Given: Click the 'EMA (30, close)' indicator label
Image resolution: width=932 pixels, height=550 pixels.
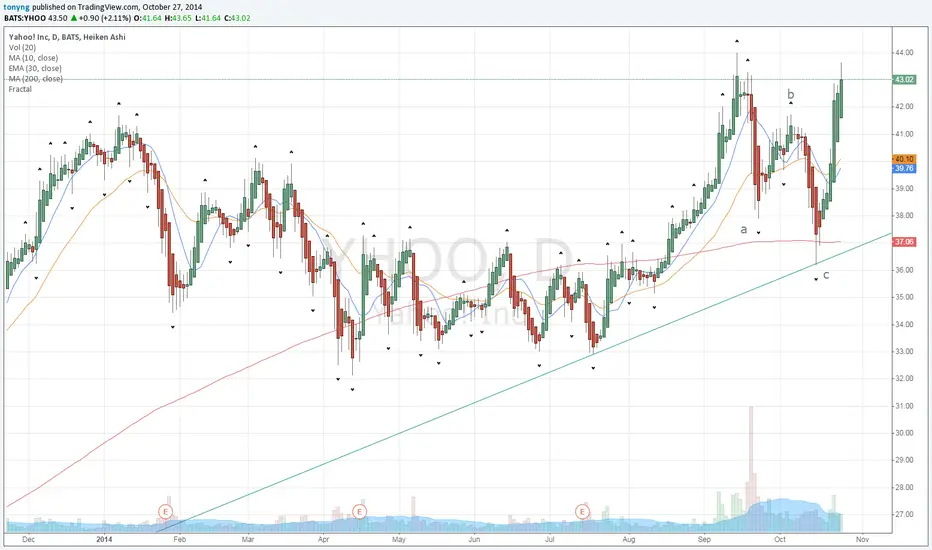Looking at the screenshot, I should coord(35,68).
